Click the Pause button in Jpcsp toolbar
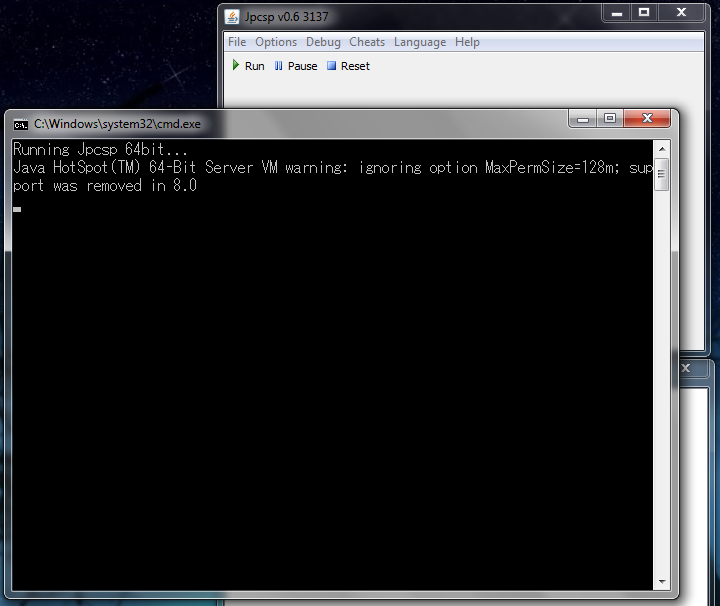Screen dimensions: 720x606 pos(296,66)
